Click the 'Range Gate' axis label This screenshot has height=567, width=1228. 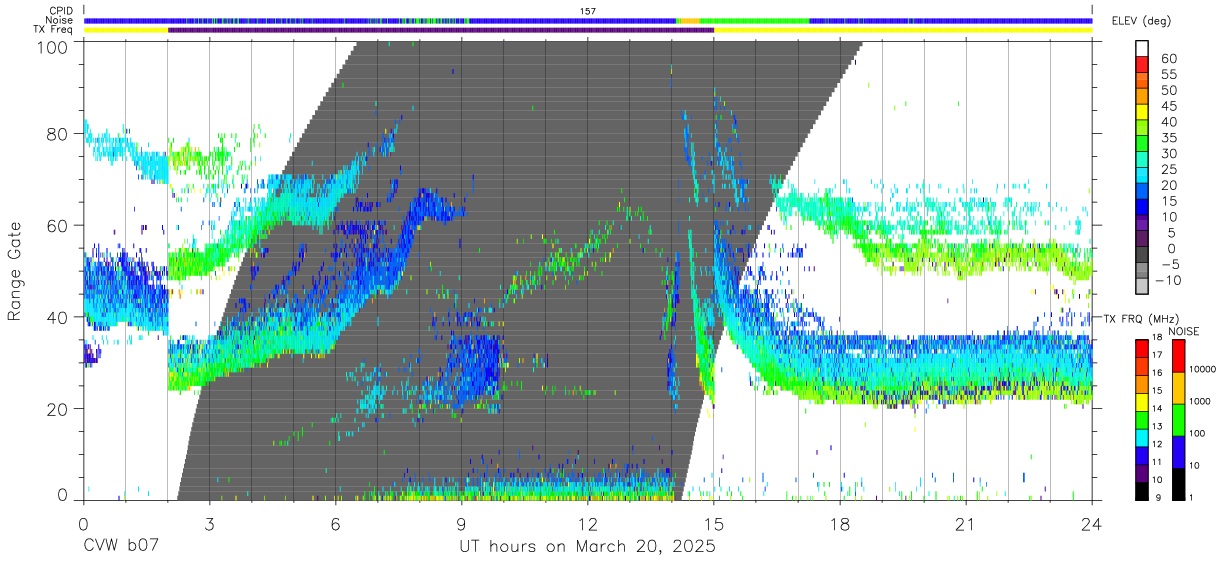tap(15, 273)
